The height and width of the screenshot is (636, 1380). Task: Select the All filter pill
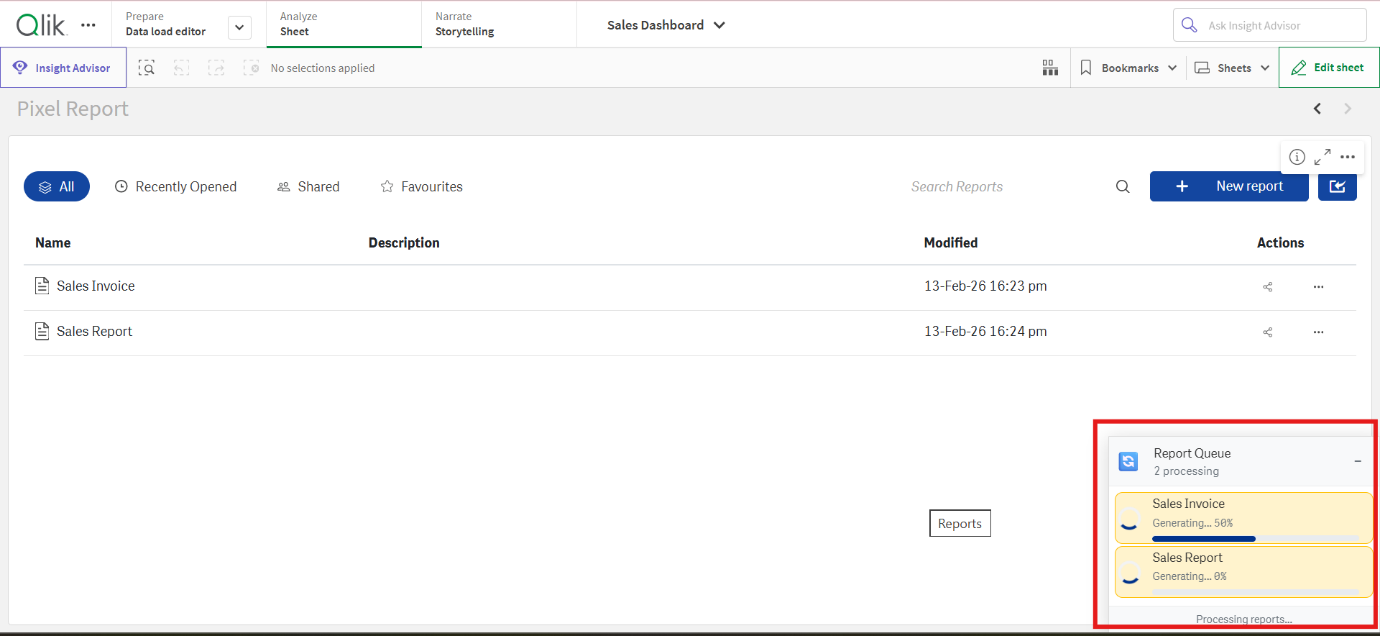(57, 187)
